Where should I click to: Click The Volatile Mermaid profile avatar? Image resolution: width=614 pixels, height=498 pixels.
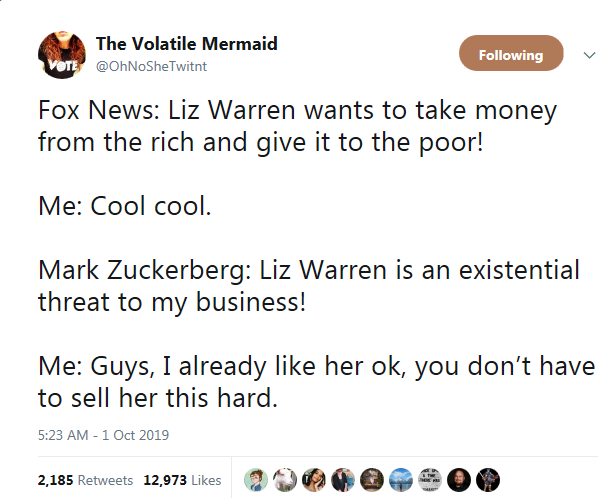60,54
